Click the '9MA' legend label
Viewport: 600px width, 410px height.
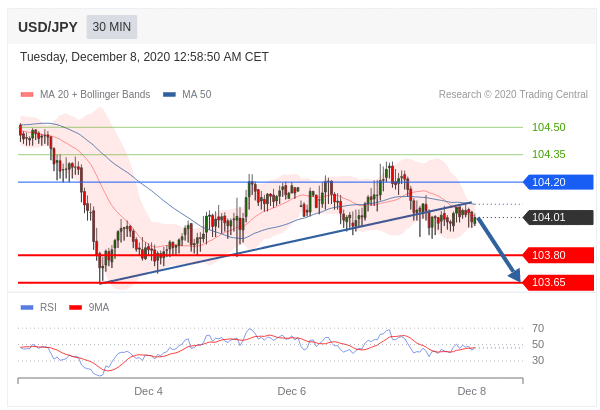pyautogui.click(x=99, y=307)
